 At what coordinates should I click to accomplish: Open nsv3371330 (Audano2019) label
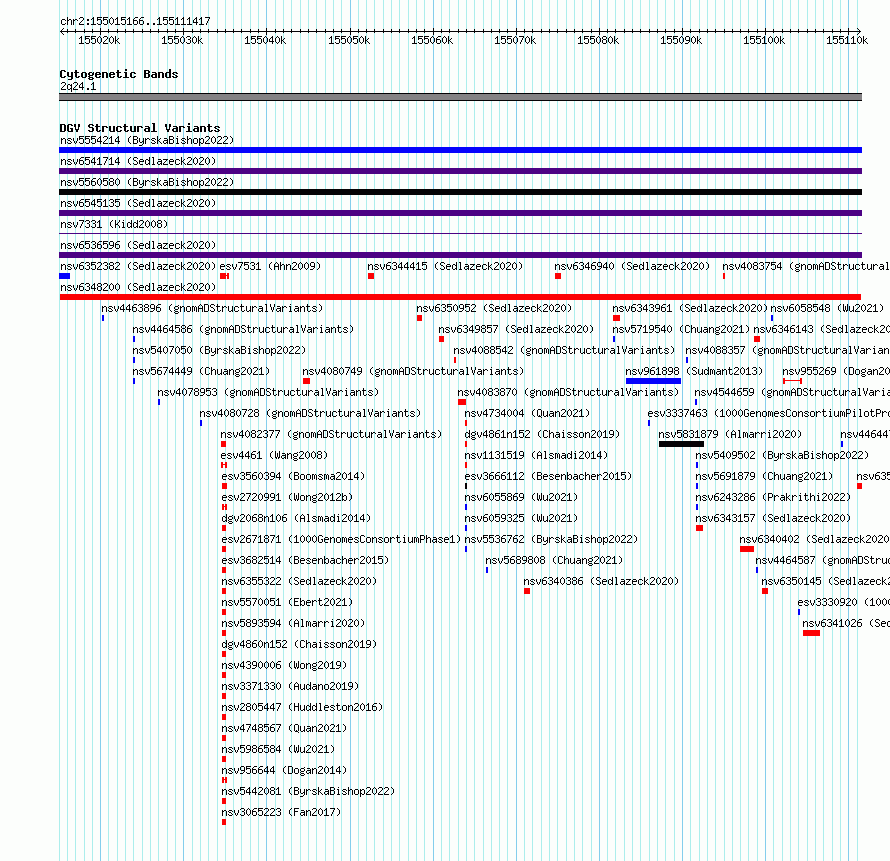(290, 686)
